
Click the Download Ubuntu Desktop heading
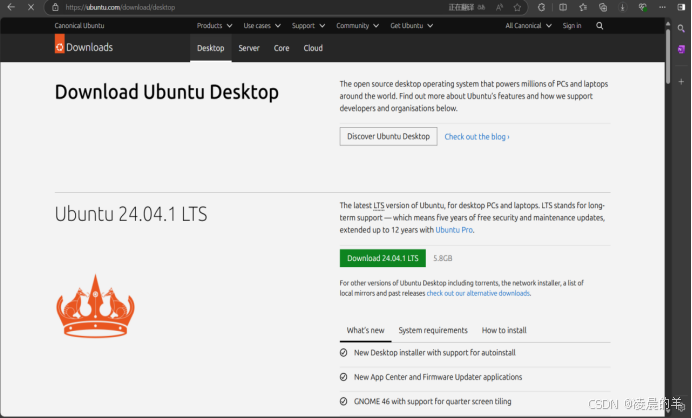(x=167, y=92)
